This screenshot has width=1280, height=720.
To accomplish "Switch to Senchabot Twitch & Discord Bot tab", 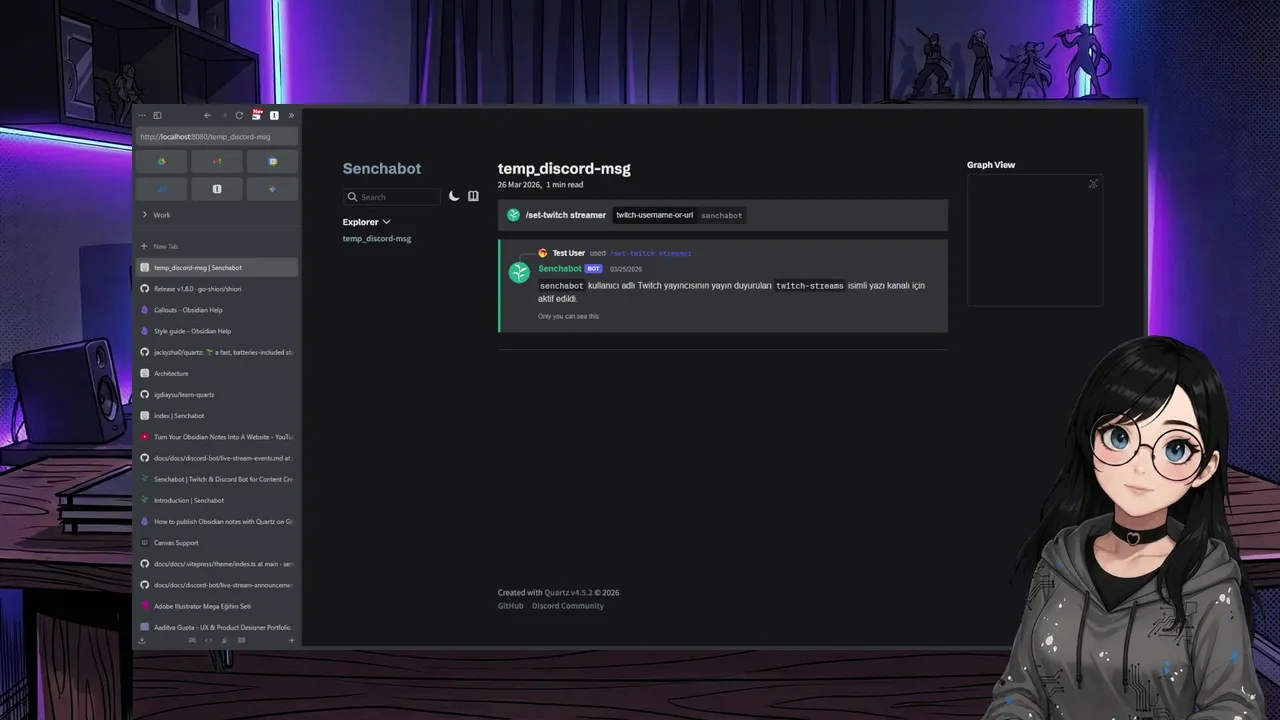I will [x=217, y=479].
